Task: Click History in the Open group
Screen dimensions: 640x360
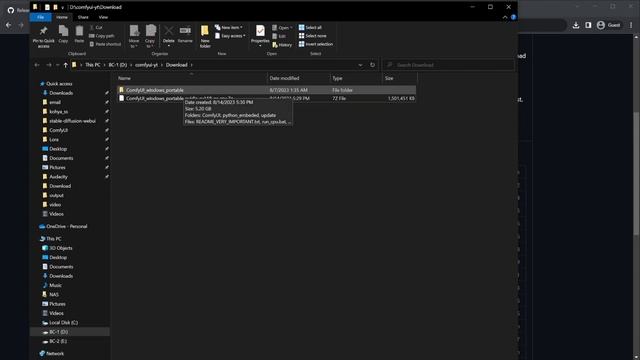Action: coord(282,45)
